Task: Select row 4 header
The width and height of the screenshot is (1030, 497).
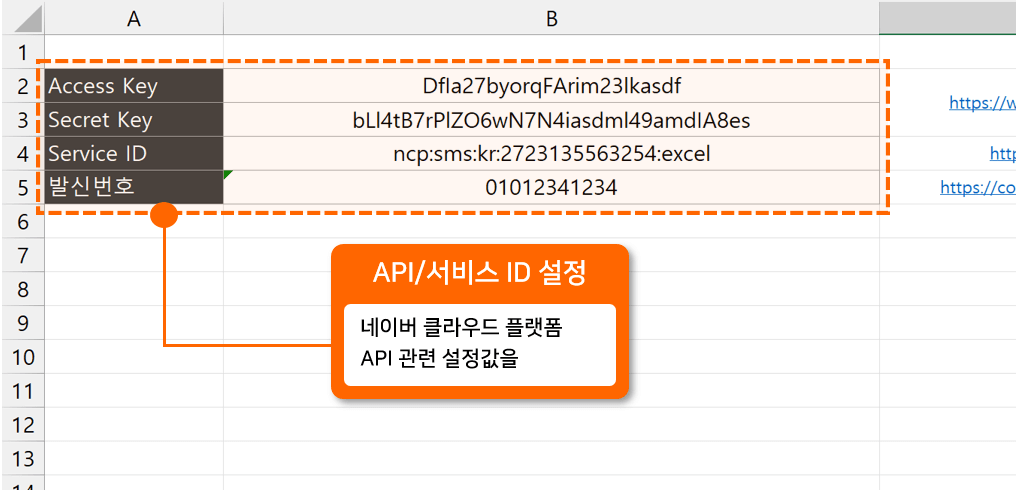Action: (x=23, y=154)
